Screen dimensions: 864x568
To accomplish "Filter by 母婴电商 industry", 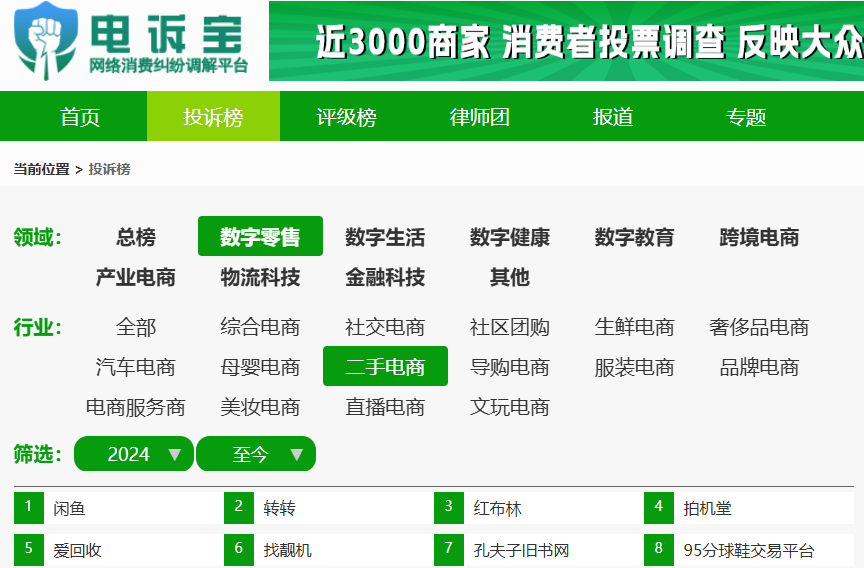I will tap(260, 367).
